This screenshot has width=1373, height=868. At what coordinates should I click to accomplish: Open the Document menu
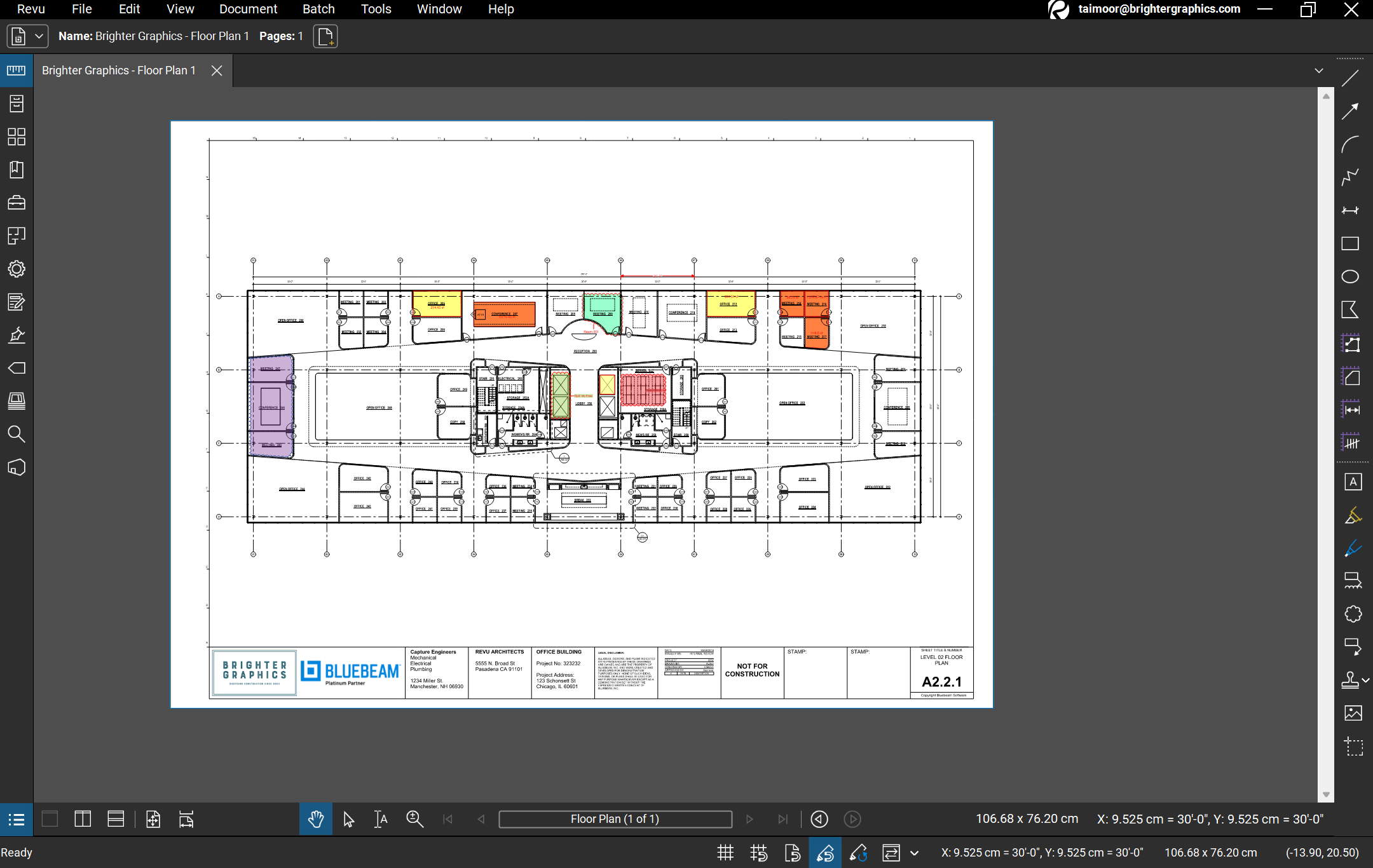[x=248, y=9]
